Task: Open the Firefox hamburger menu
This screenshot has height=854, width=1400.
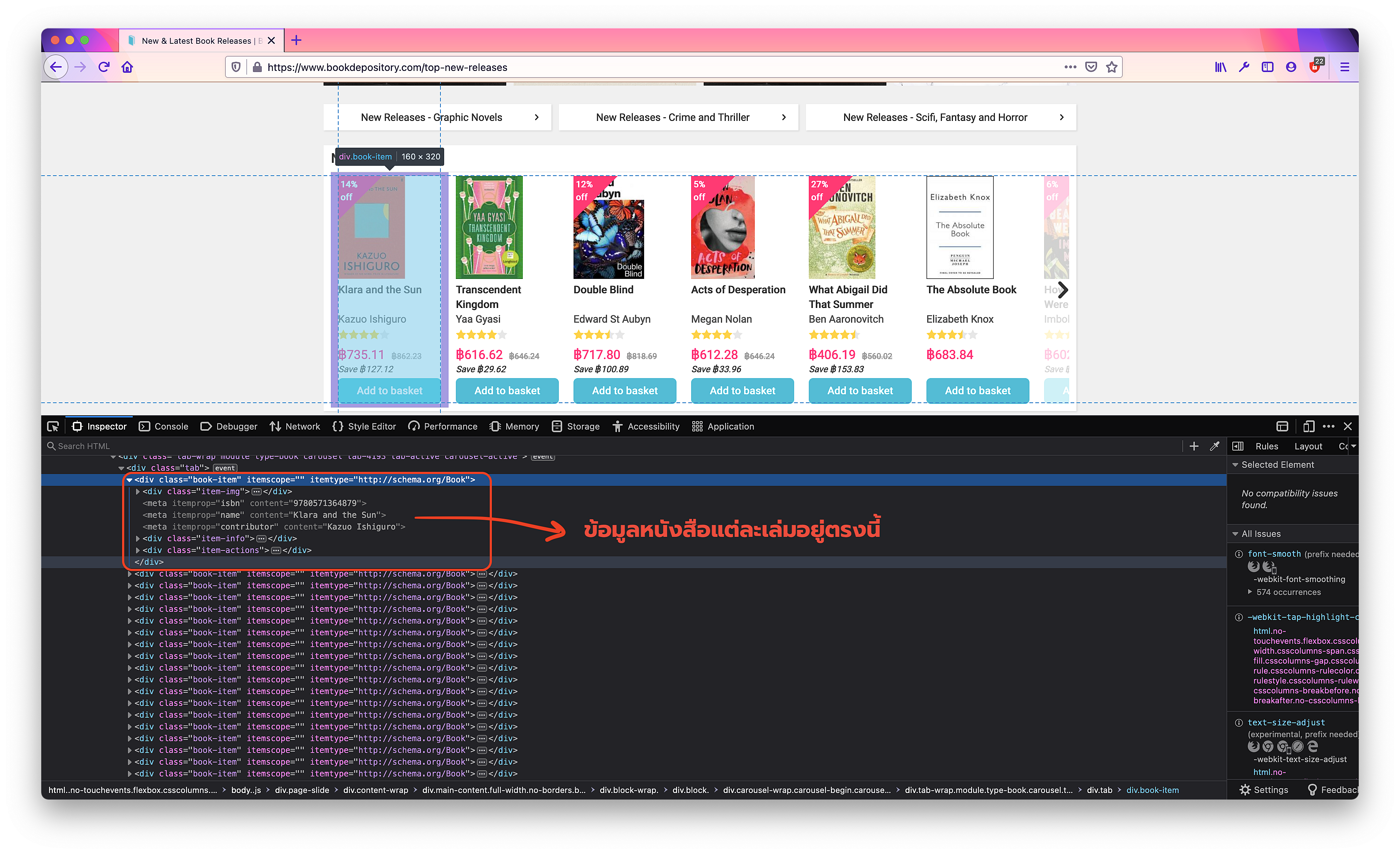Action: click(1345, 67)
